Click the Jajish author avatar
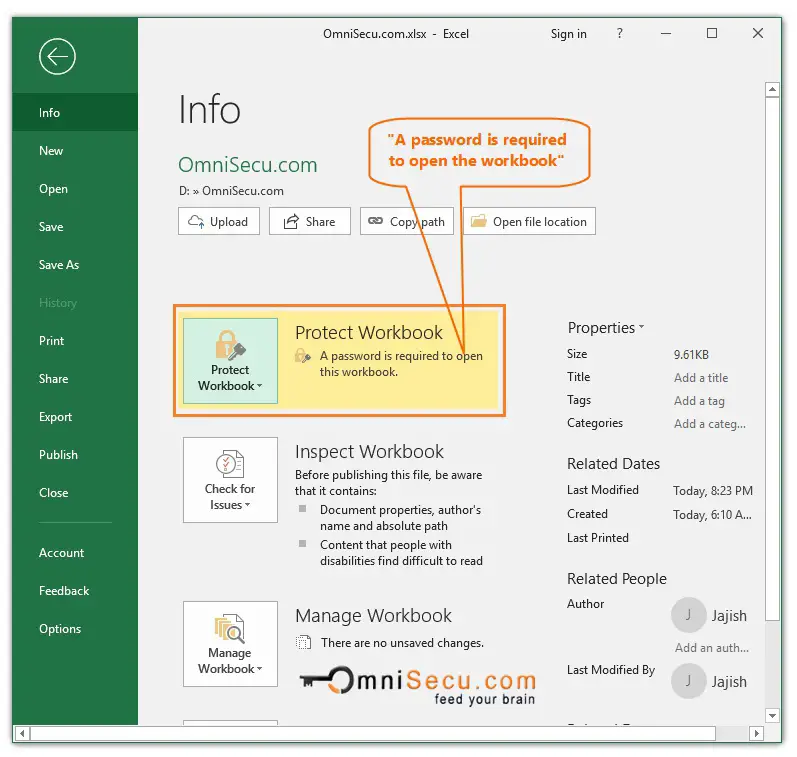This screenshot has width=797, height=757. coord(688,615)
